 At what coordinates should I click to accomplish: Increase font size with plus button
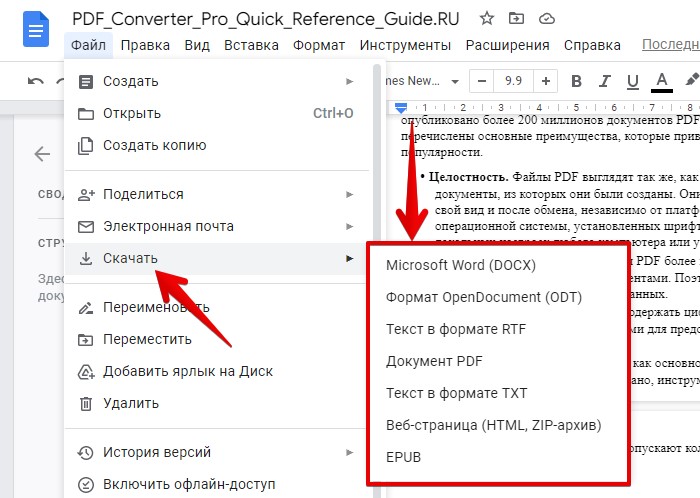[546, 81]
